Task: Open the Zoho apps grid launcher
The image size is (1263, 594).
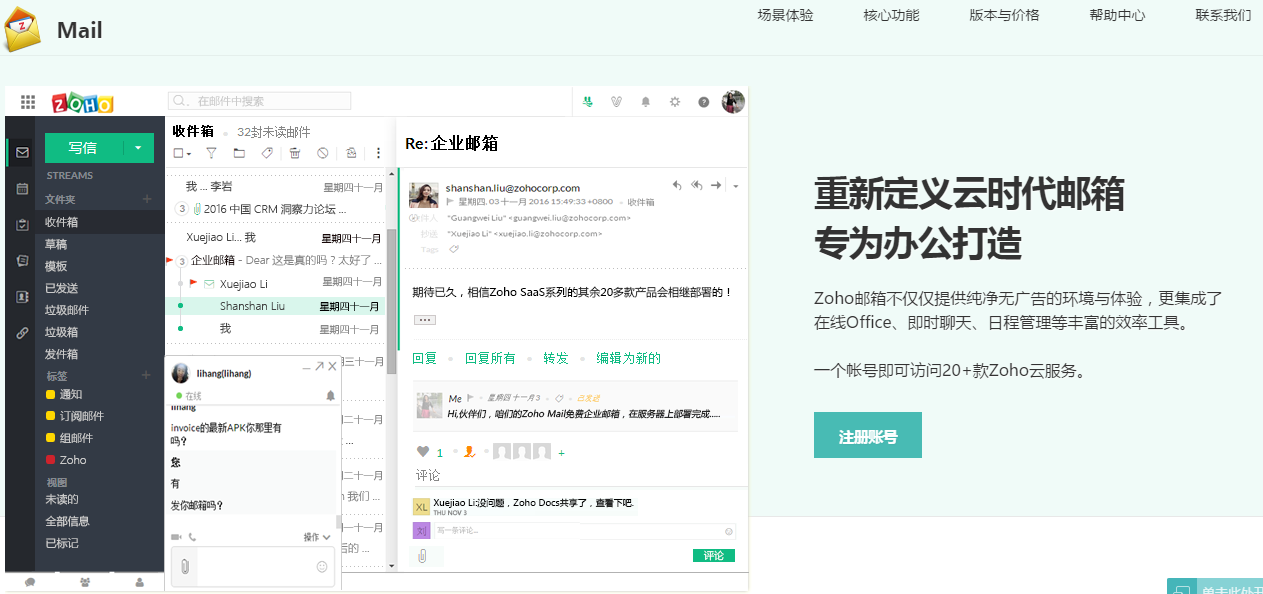Action: click(28, 102)
